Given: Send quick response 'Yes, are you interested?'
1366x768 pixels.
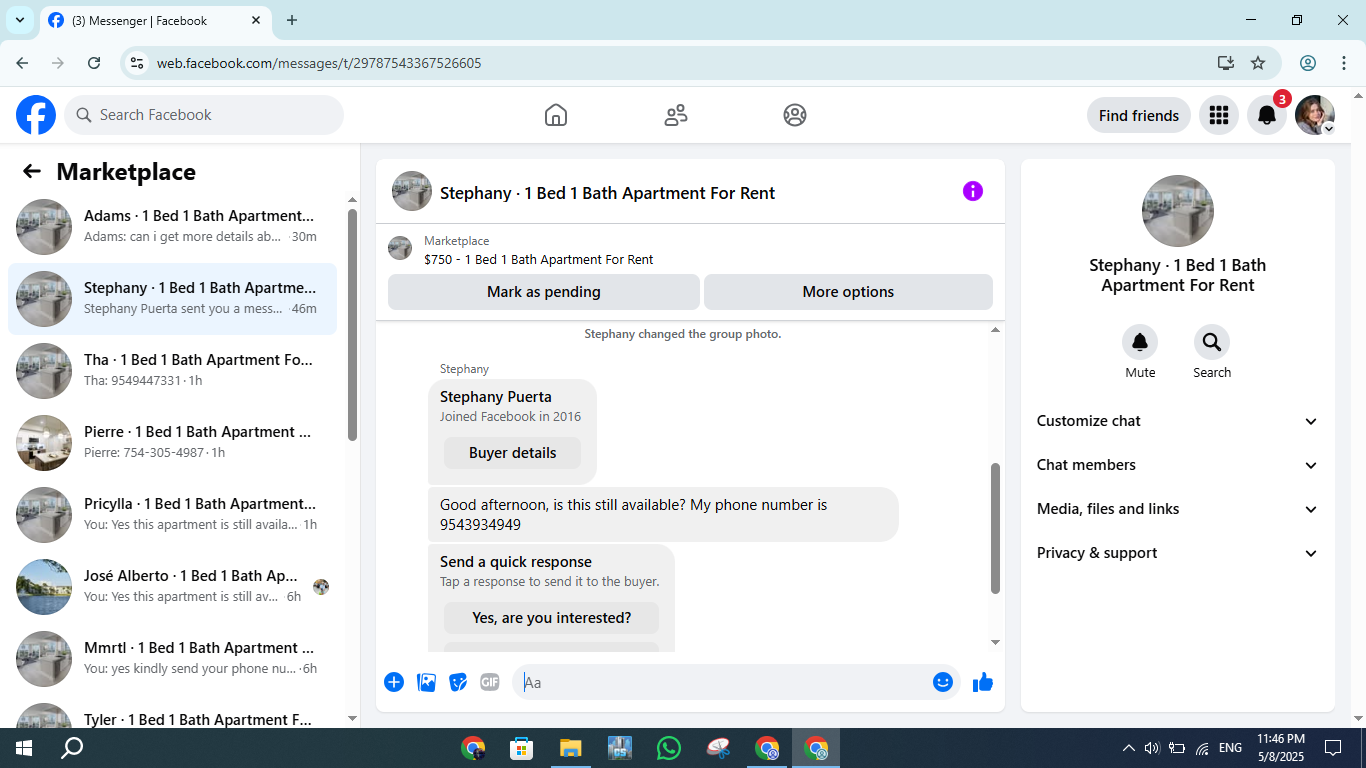Looking at the screenshot, I should [x=551, y=618].
